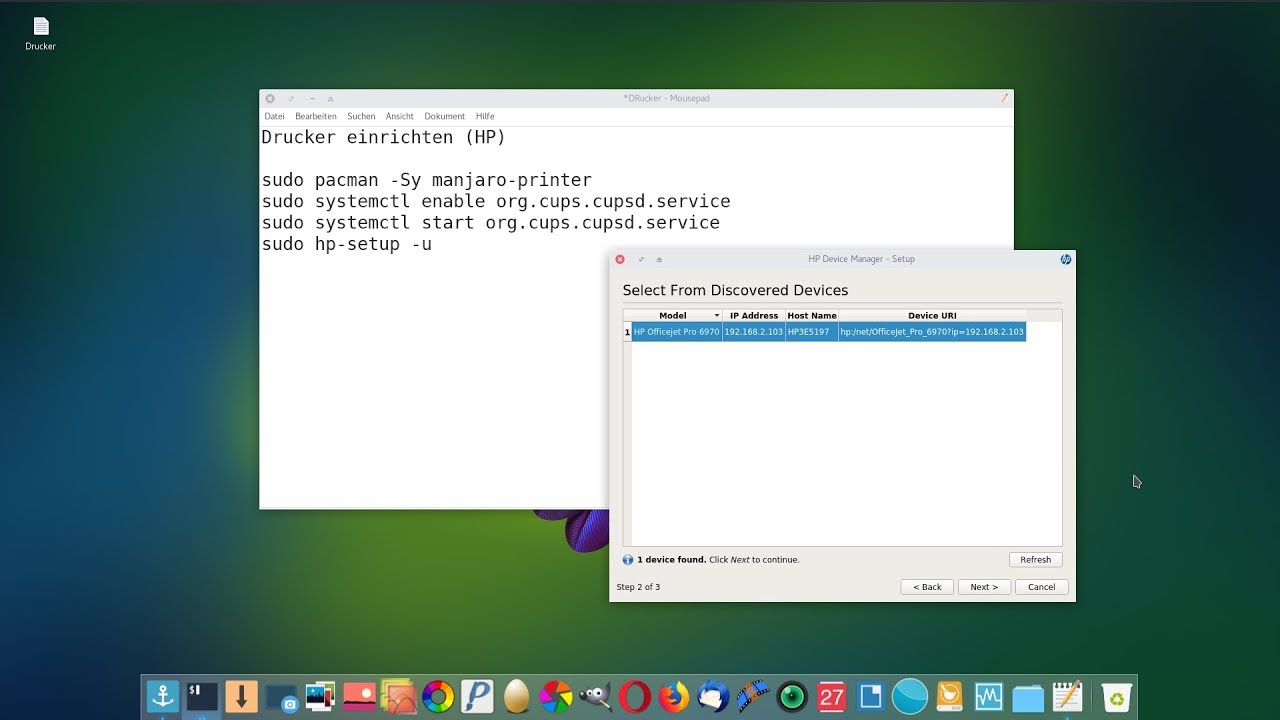1280x720 pixels.
Task: Open the red calendar icon showing 27
Action: [x=831, y=696]
